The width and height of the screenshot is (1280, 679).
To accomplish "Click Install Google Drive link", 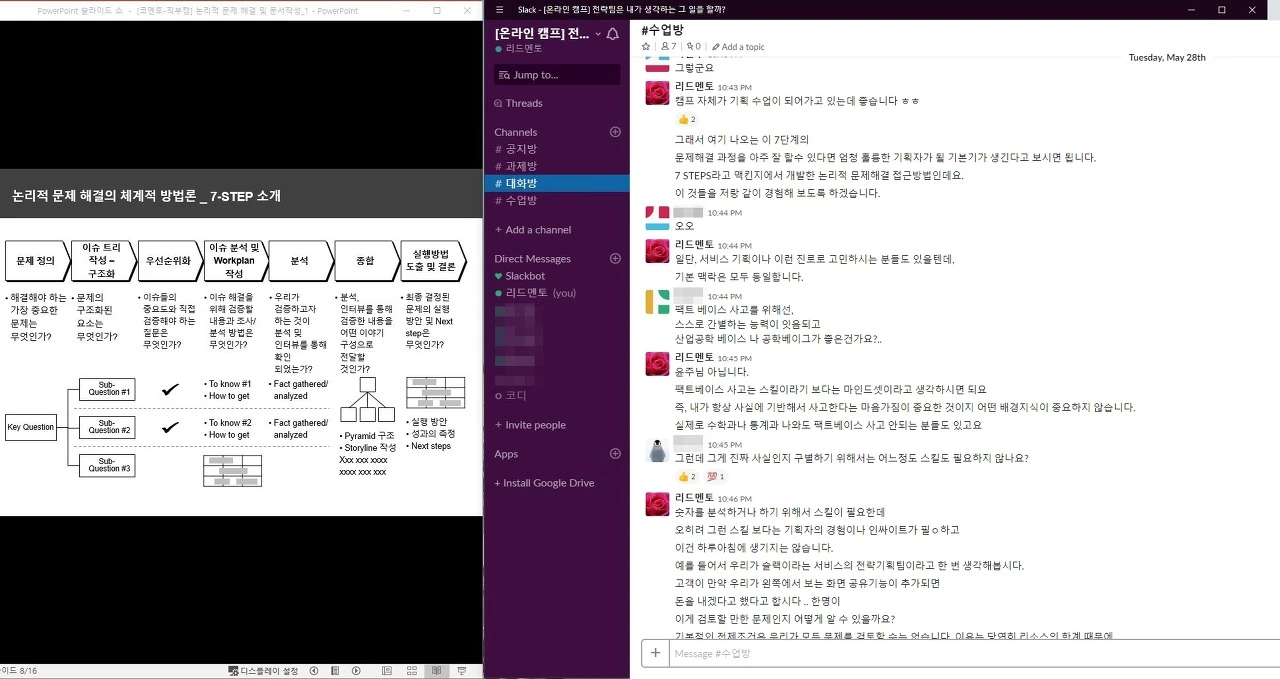I will pyautogui.click(x=544, y=483).
